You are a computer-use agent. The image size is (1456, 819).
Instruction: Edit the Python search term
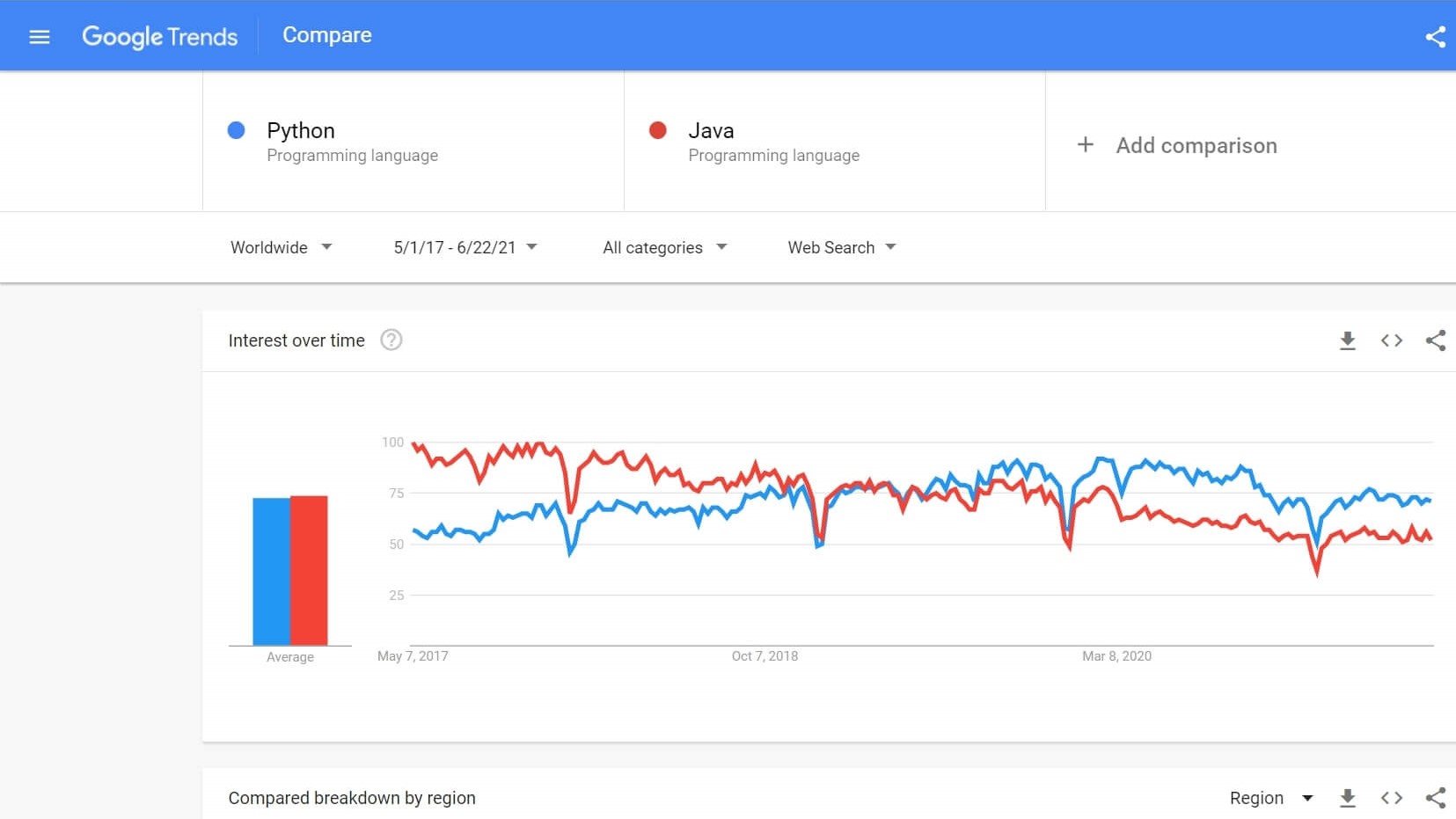point(301,131)
